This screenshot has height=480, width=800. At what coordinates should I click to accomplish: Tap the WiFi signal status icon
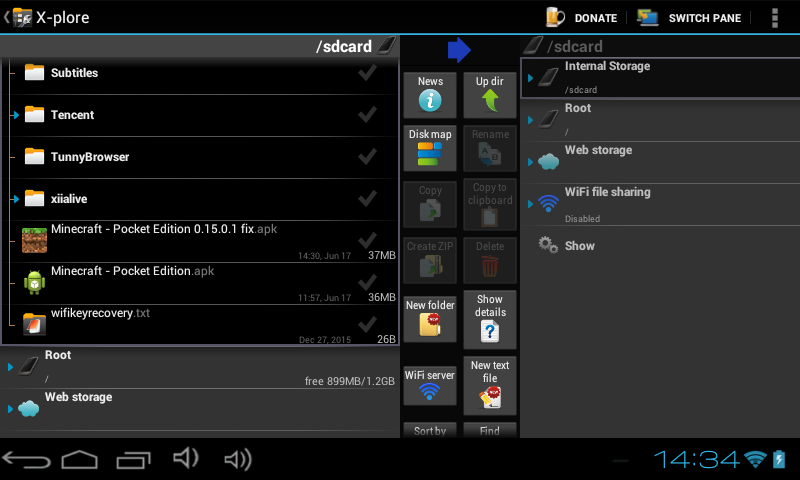coord(755,459)
